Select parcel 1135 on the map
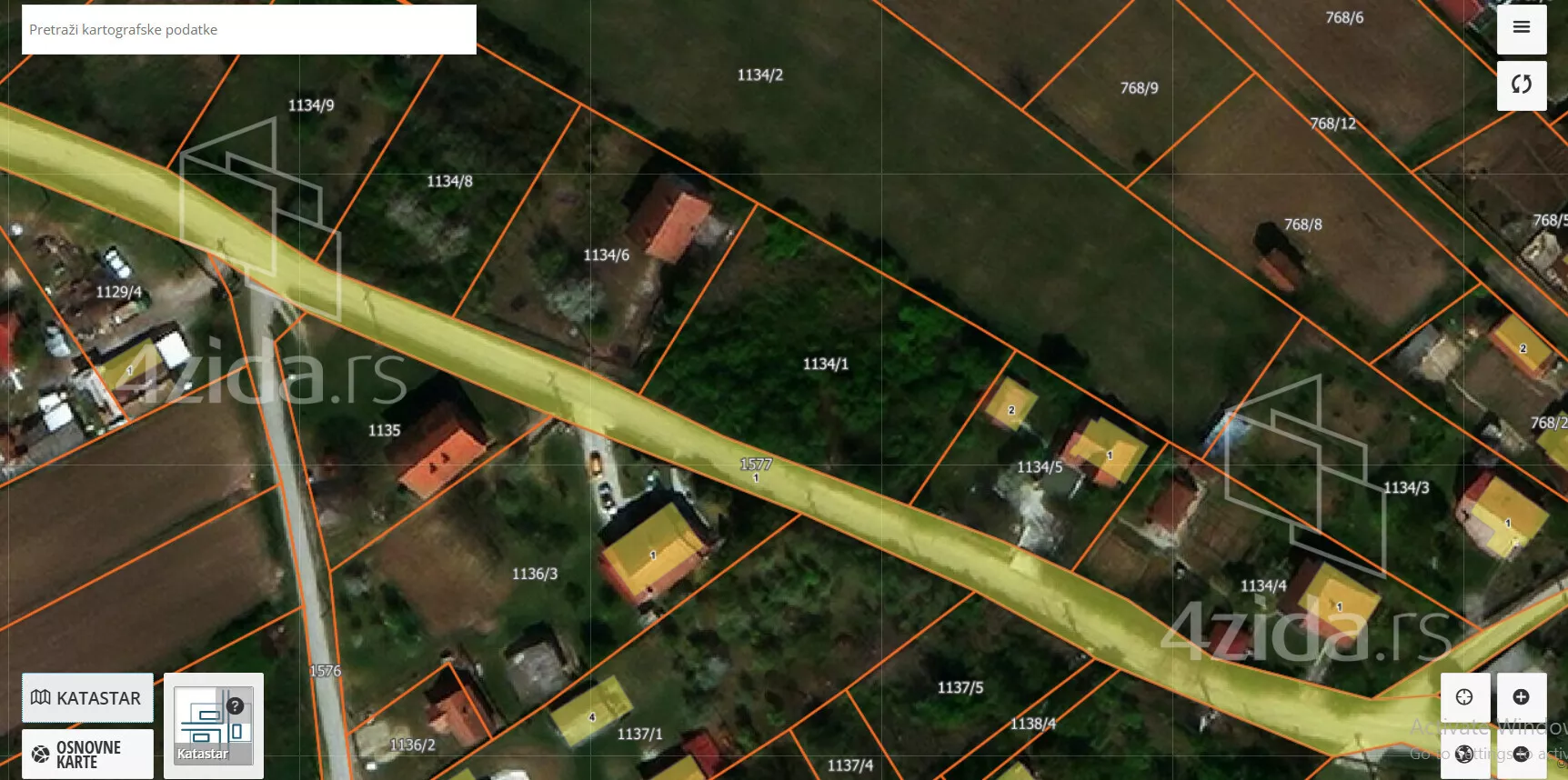Viewport: 1568px width, 780px height. pos(384,430)
